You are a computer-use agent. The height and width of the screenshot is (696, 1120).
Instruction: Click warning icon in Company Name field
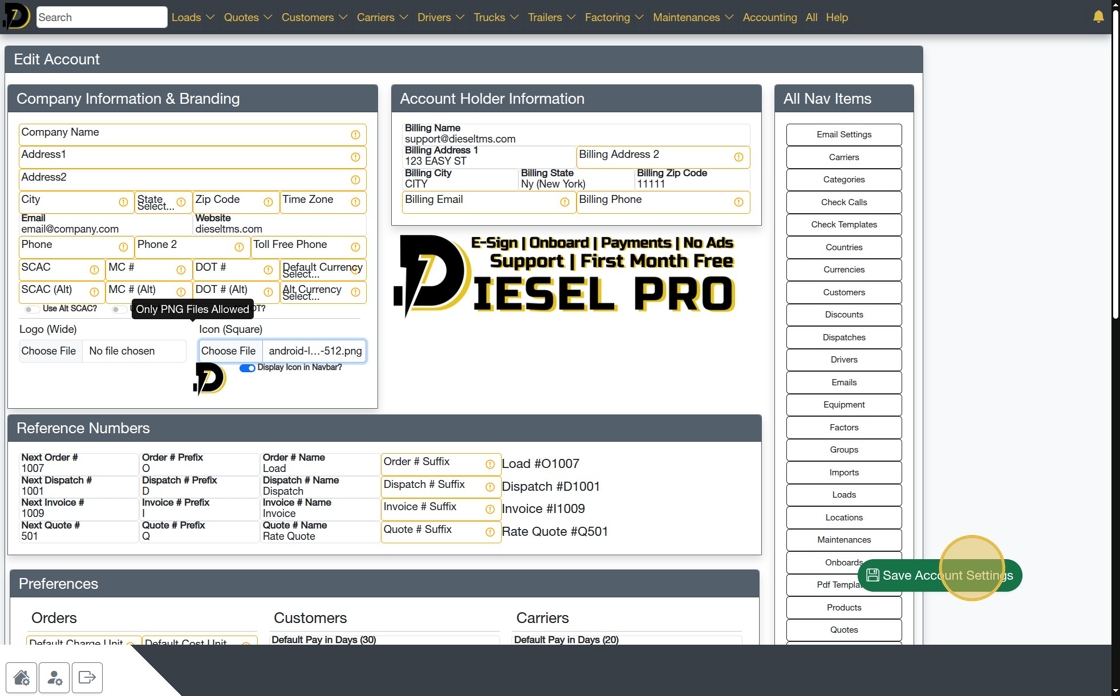(x=355, y=135)
